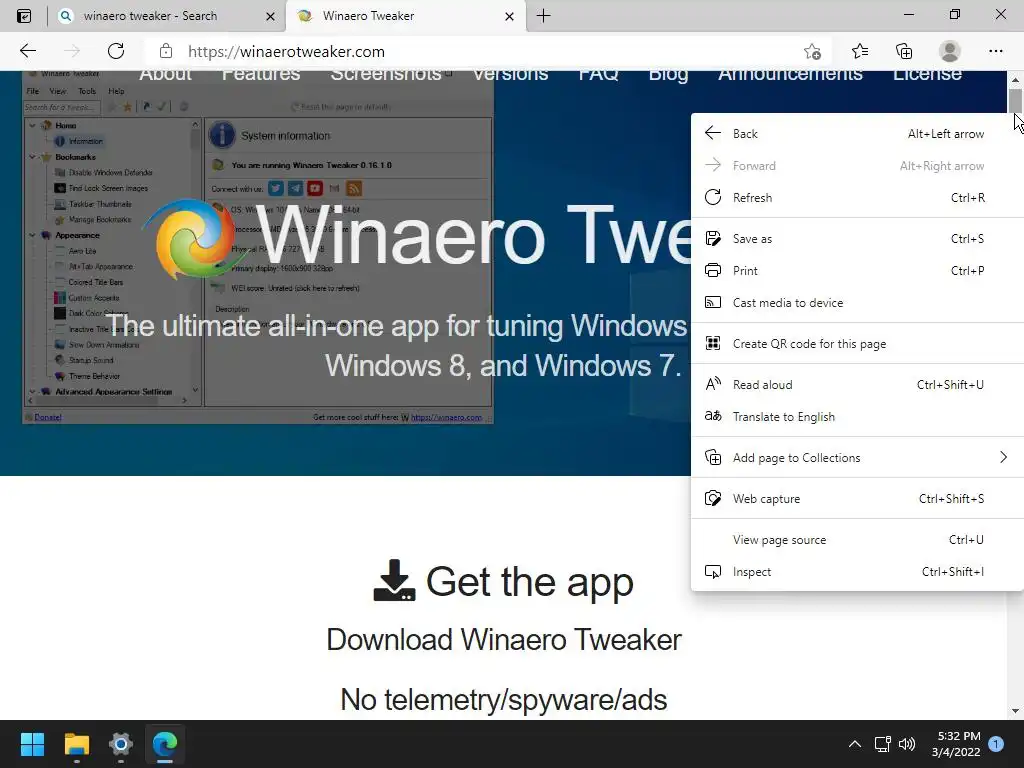
Task: Open the tab actions menu icon
Action: pyautogui.click(x=24, y=16)
